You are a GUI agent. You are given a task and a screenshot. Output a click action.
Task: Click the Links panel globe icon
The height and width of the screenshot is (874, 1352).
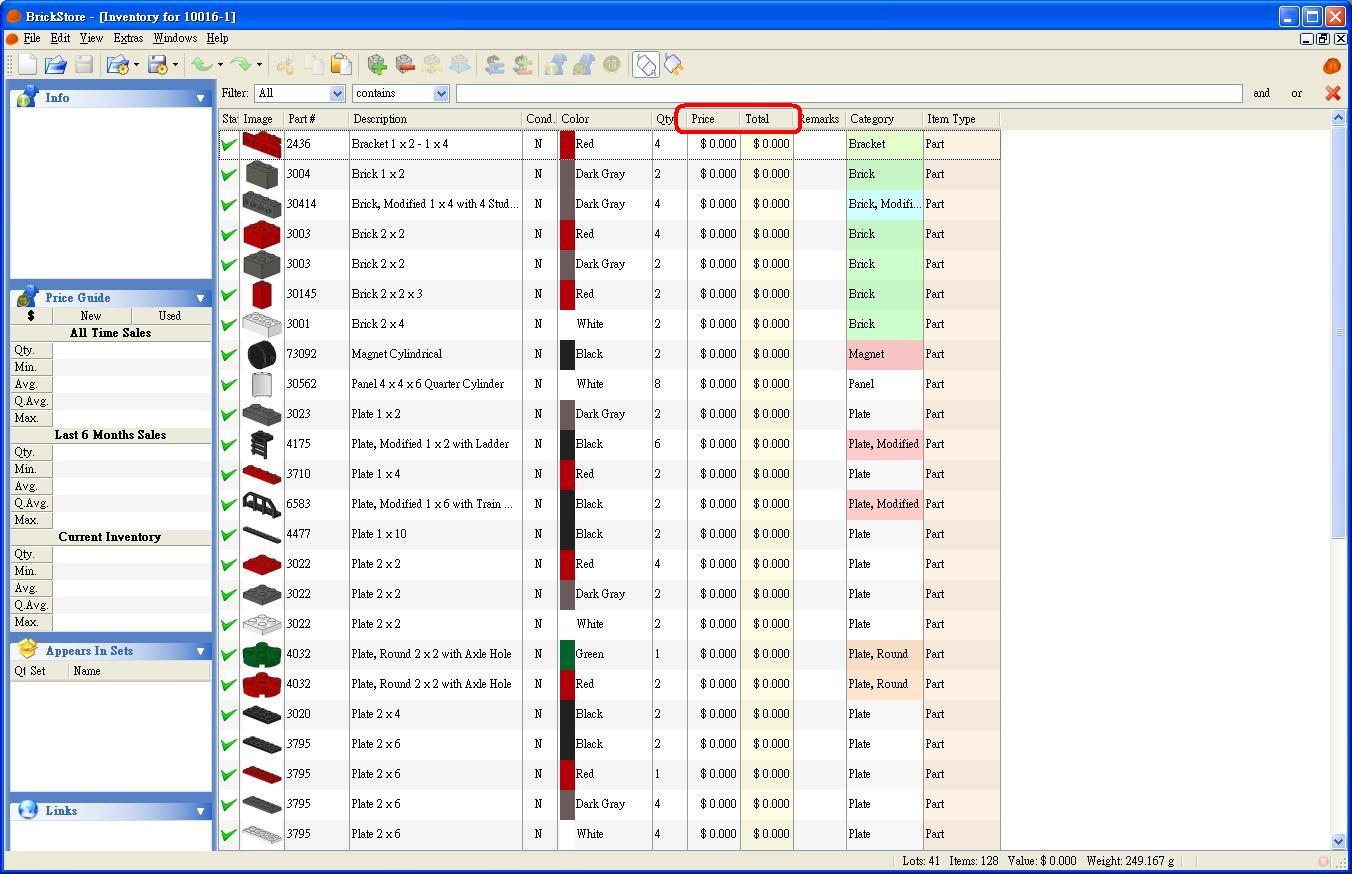coord(27,810)
